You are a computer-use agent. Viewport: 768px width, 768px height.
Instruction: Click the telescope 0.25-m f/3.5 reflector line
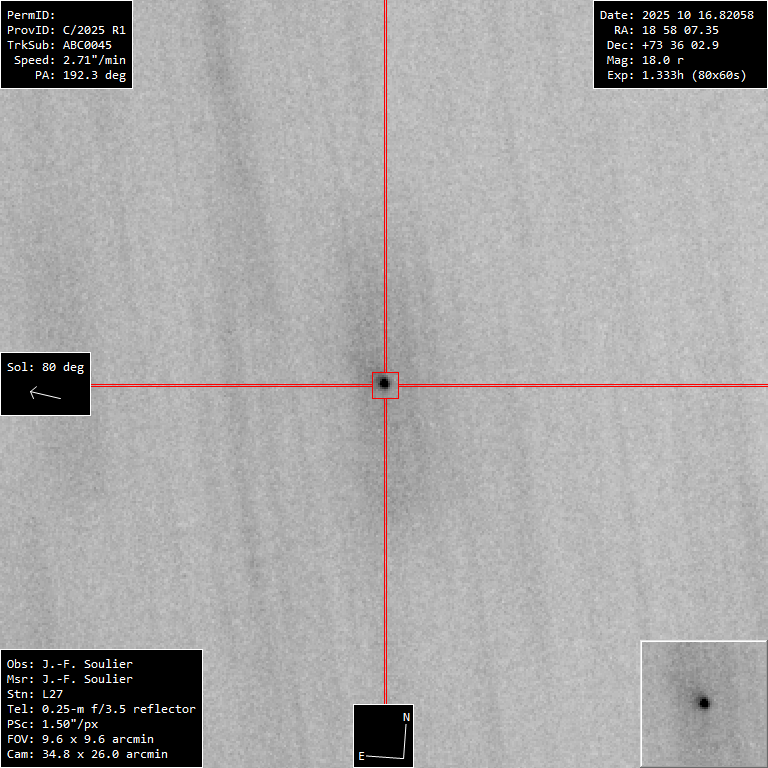[x=100, y=709]
